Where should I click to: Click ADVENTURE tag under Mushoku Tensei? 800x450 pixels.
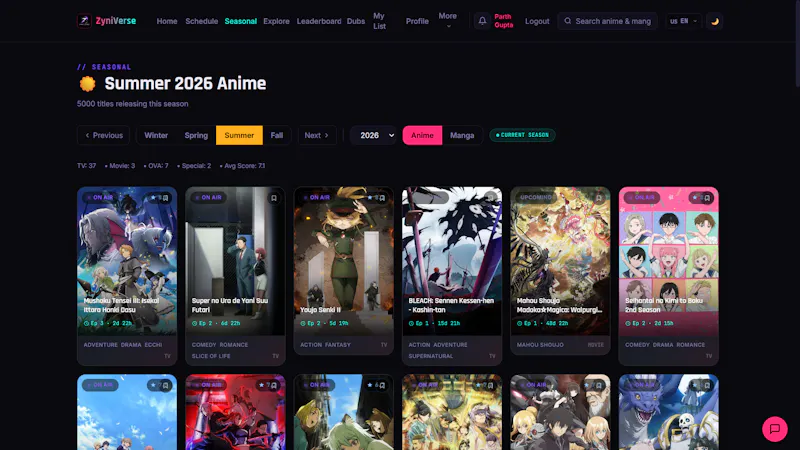[x=101, y=345]
